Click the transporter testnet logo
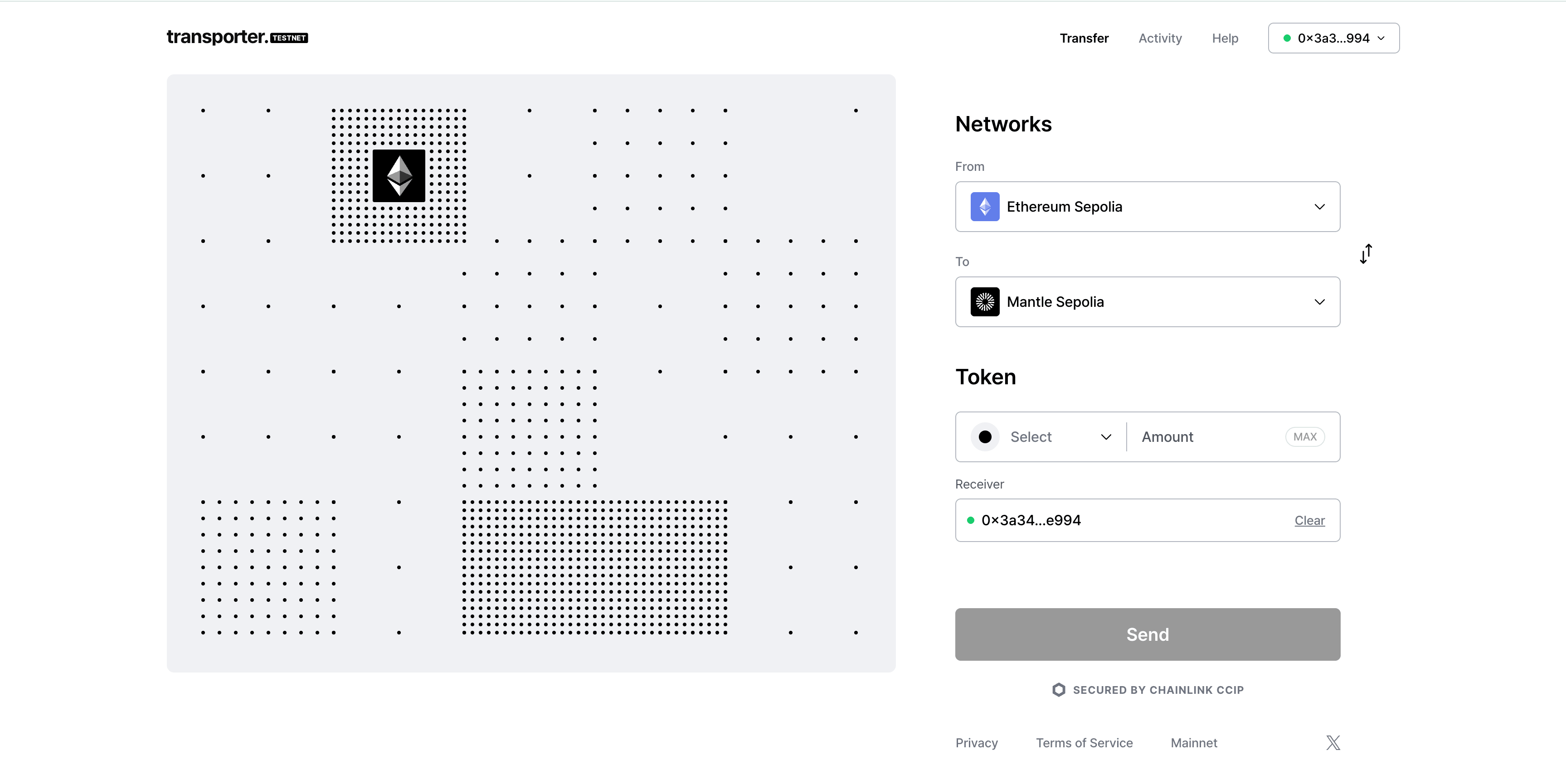 [x=237, y=38]
